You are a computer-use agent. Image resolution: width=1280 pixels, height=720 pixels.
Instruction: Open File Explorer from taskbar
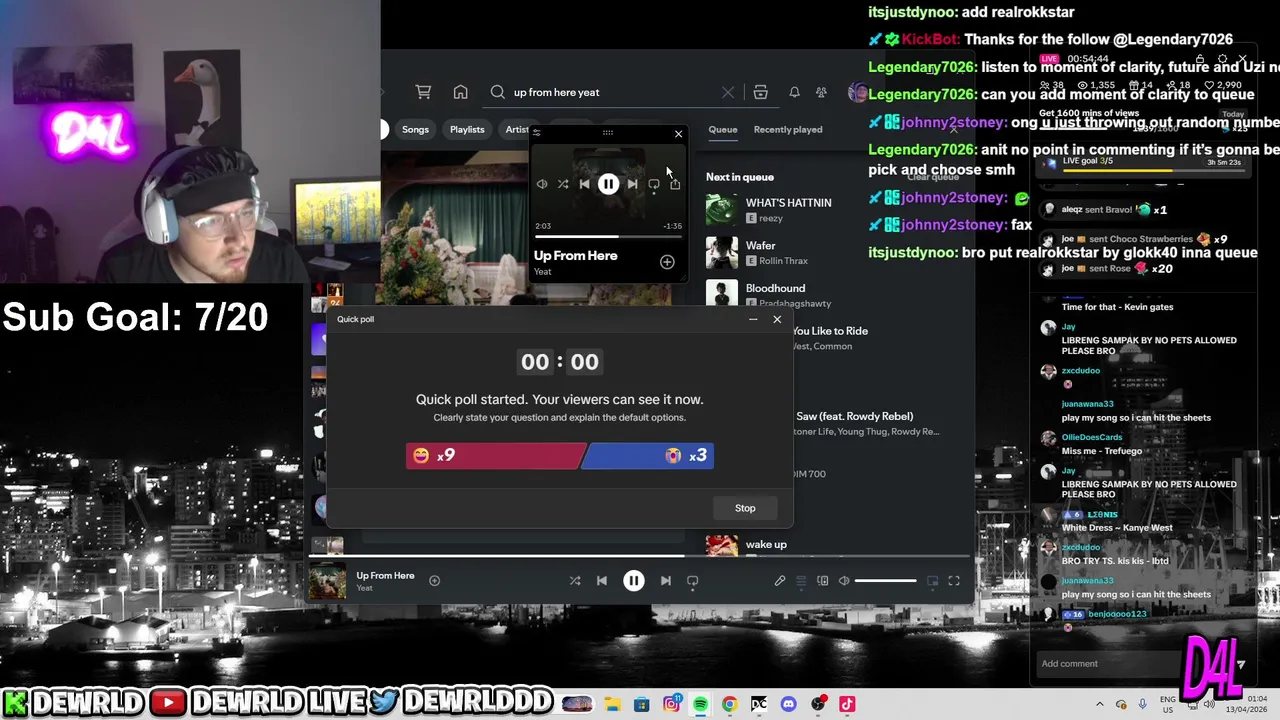pyautogui.click(x=612, y=704)
